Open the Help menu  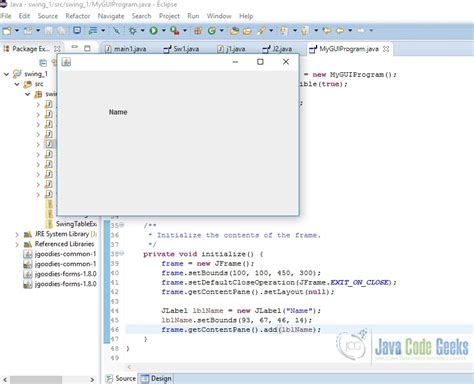(246, 16)
